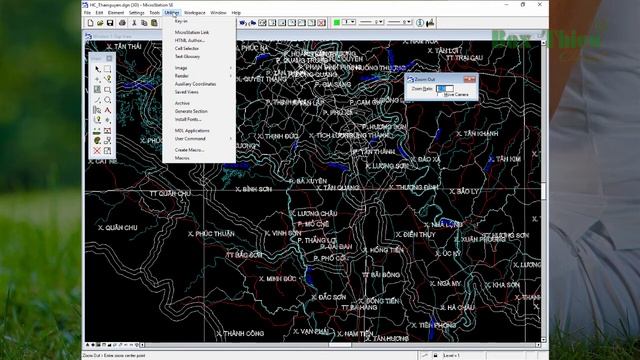The width and height of the screenshot is (640, 360).
Task: Select the Delete Element red cross tool
Action: point(97,151)
